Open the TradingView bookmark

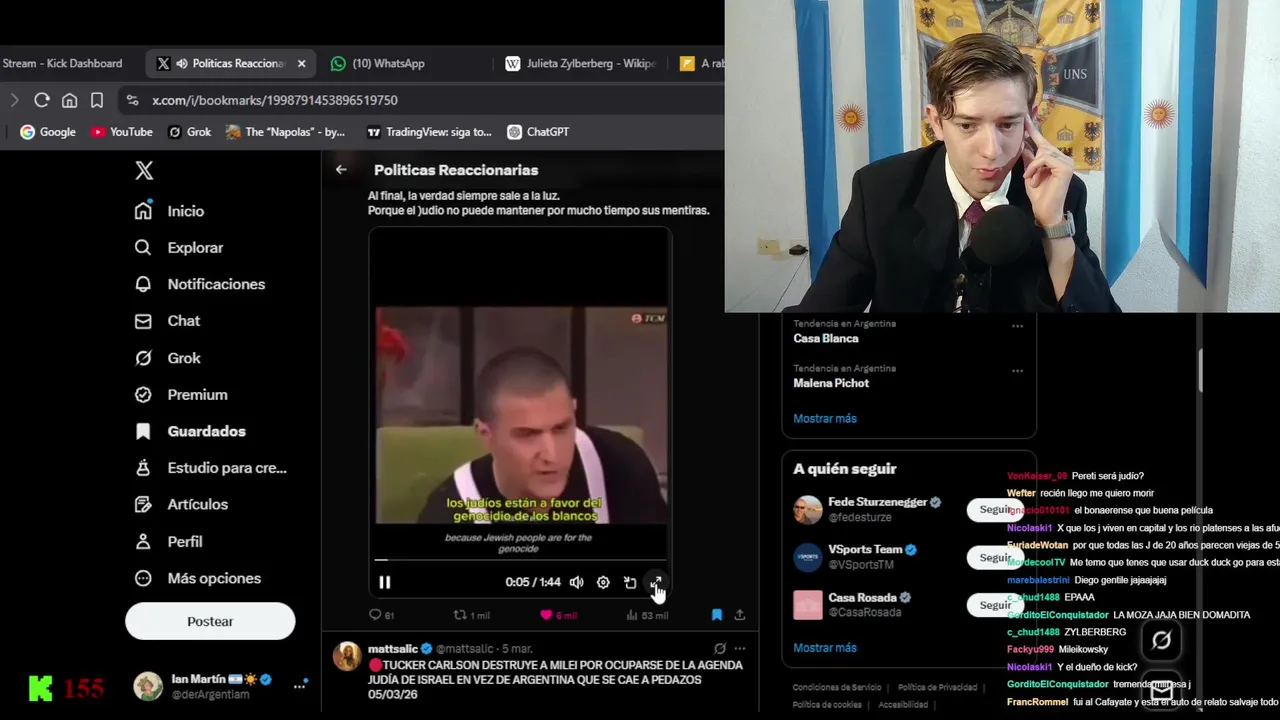click(x=429, y=132)
